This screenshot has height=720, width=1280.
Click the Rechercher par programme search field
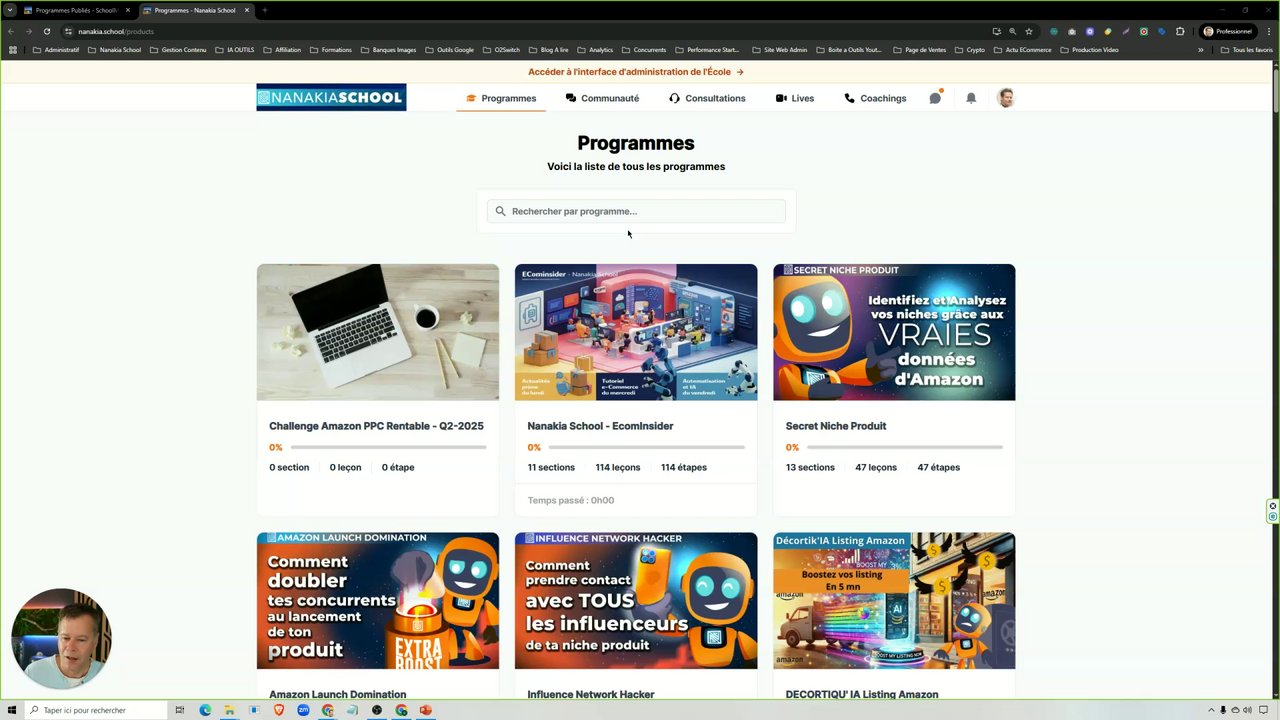click(636, 211)
